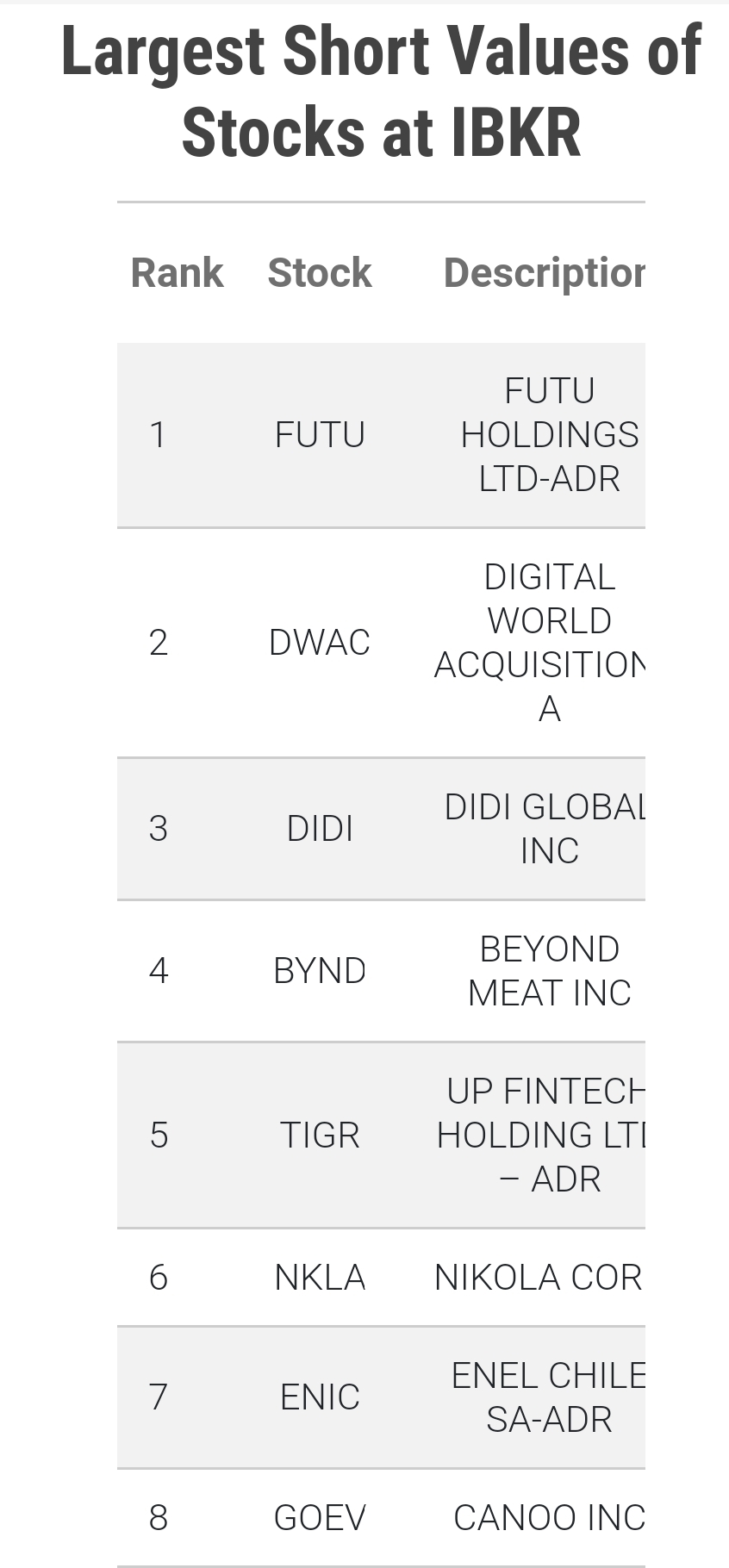
Task: Click the NKLA stock ticker
Action: coord(320,1277)
